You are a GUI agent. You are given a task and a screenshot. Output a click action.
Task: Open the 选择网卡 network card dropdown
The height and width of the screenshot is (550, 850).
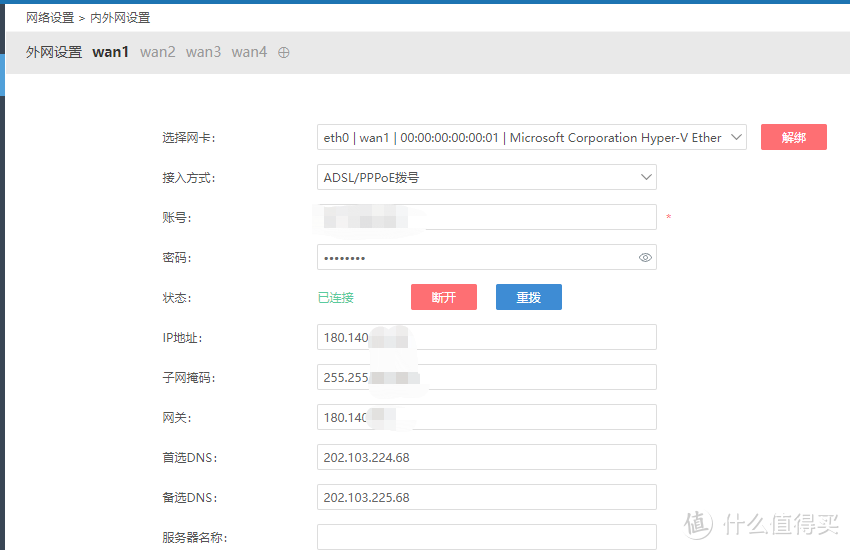point(531,137)
